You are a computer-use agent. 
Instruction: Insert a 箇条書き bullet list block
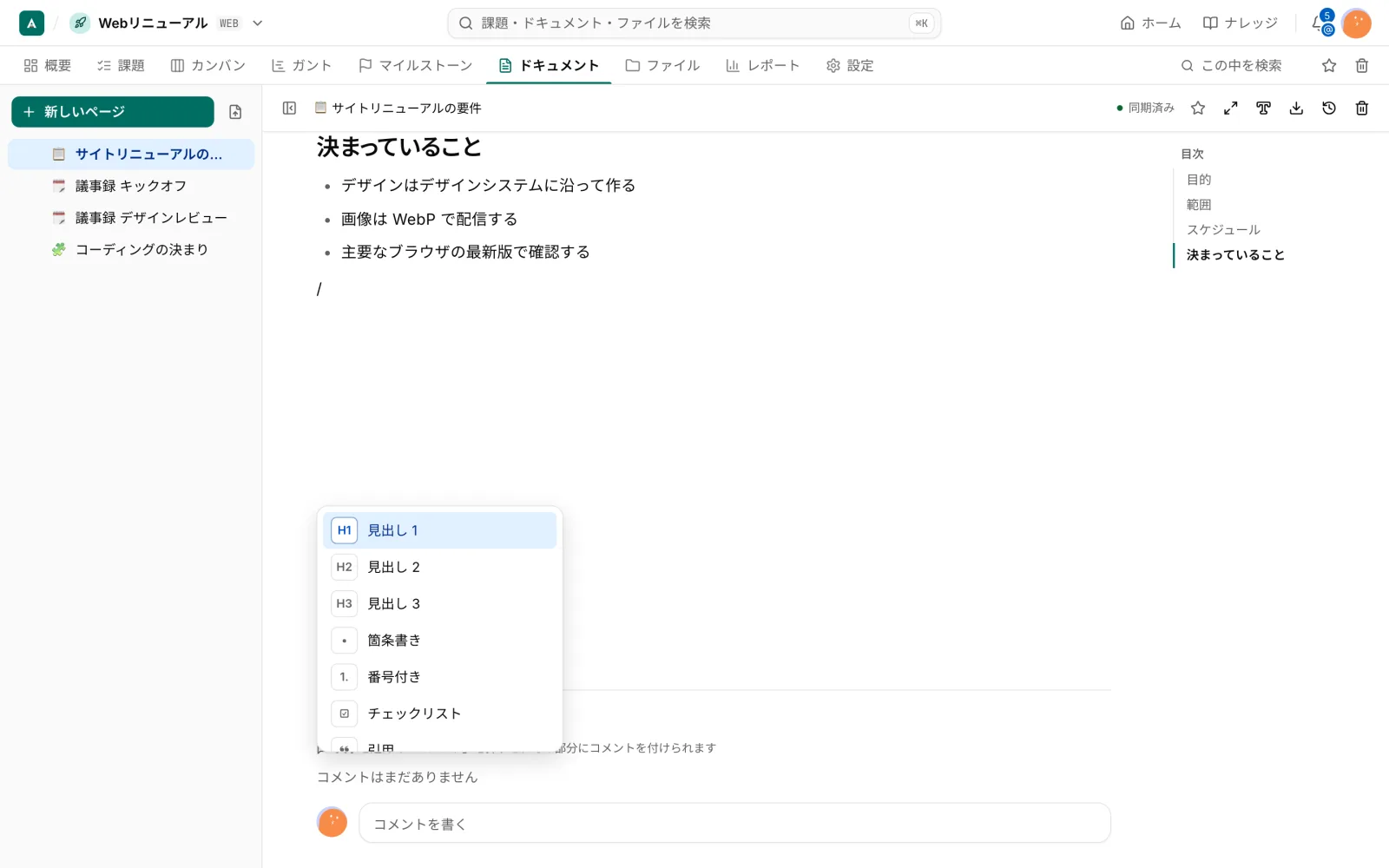pos(439,641)
